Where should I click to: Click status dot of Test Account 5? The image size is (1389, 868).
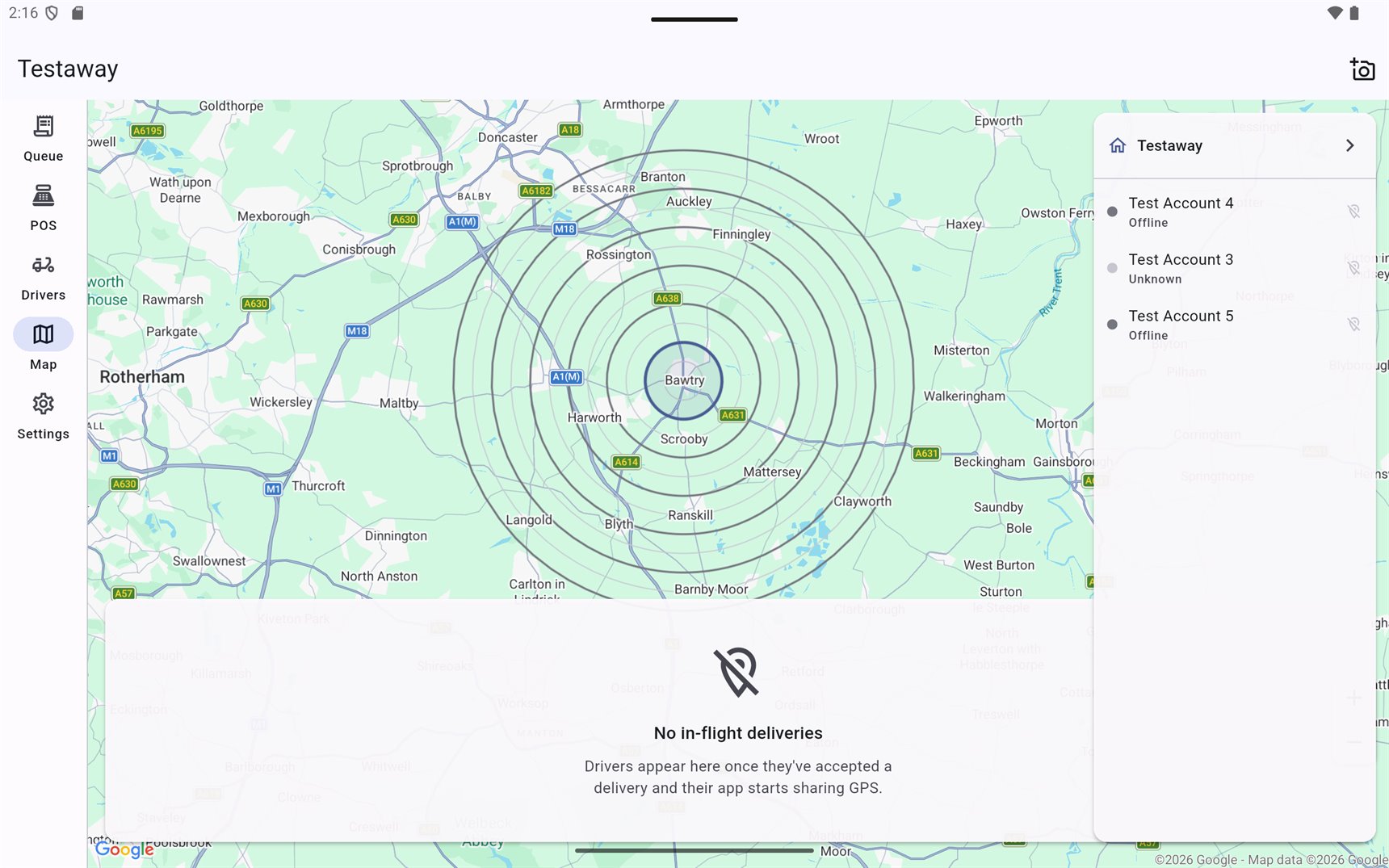coord(1112,325)
